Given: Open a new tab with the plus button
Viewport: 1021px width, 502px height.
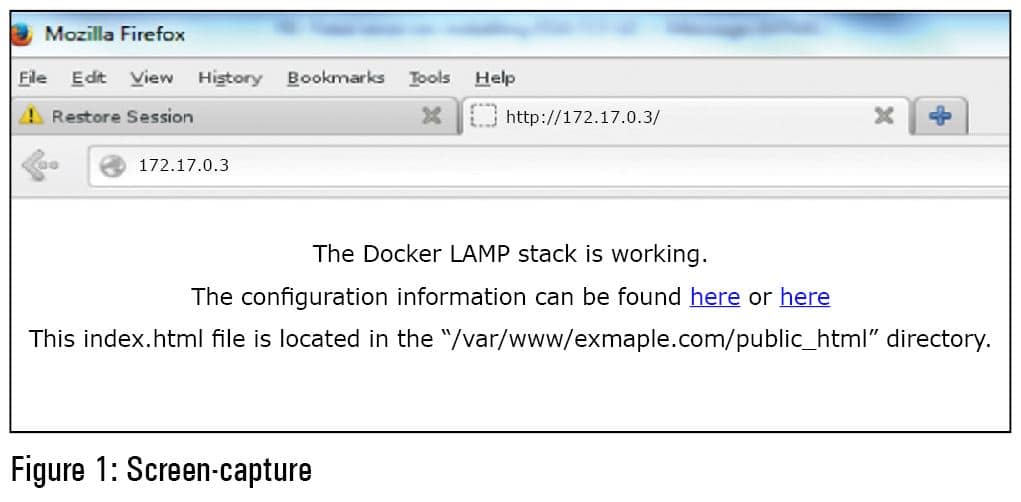Looking at the screenshot, I should coord(940,116).
